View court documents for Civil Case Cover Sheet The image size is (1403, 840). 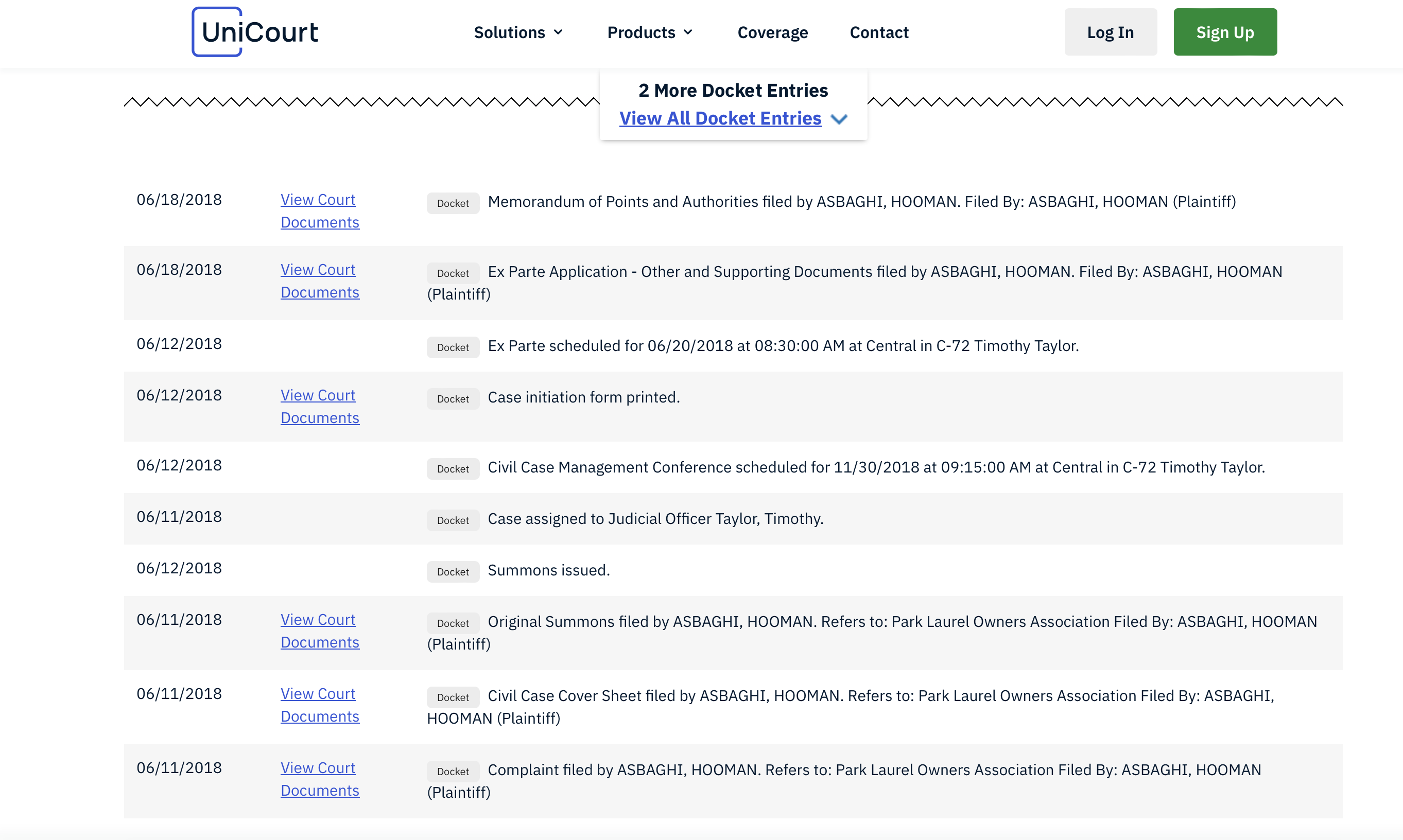(x=320, y=705)
